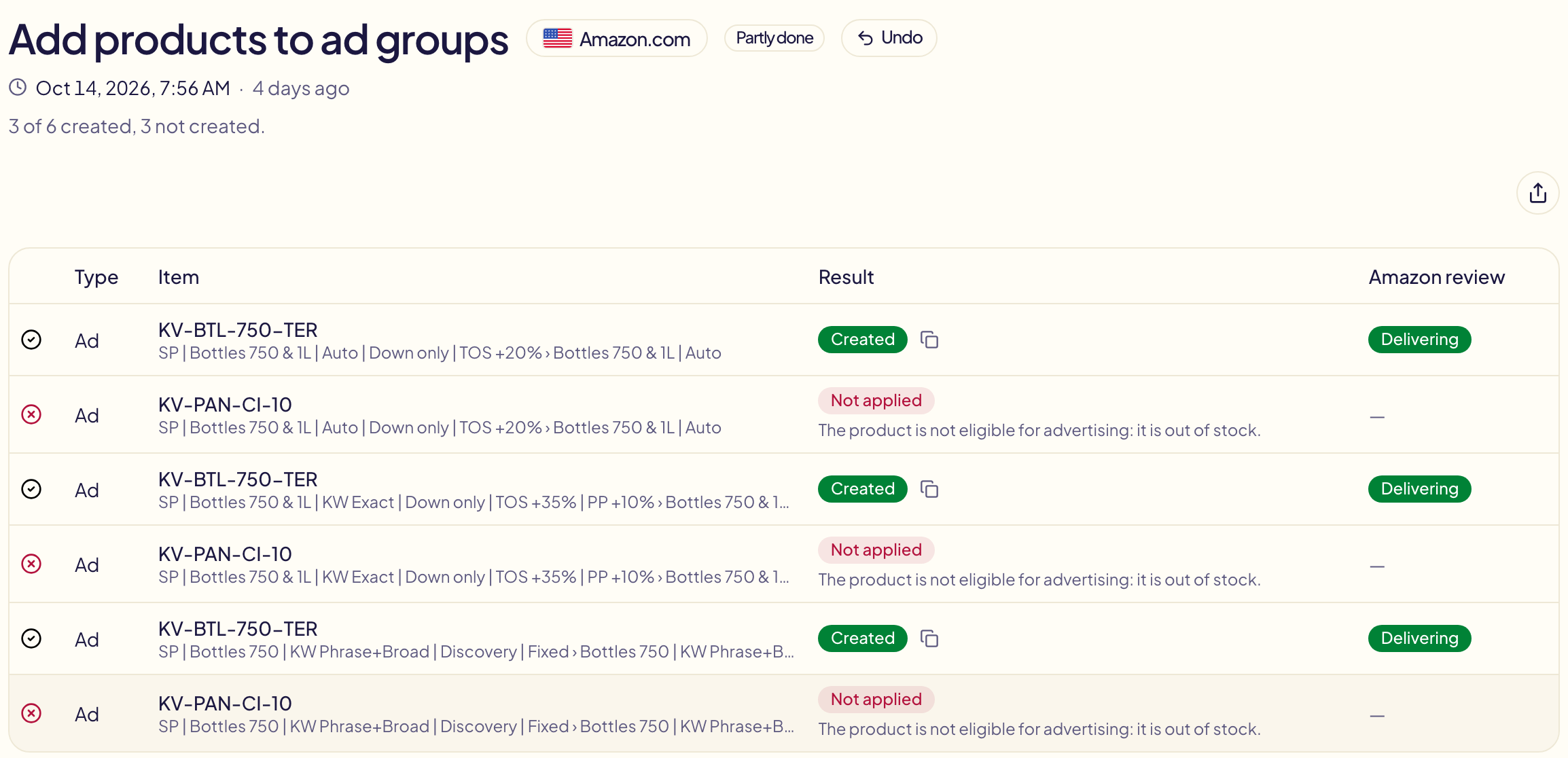Viewport: 1568px width, 758px height.
Task: Click check icon of KV-BTL-750-TER Phrase+Broad row
Action: click(31, 638)
